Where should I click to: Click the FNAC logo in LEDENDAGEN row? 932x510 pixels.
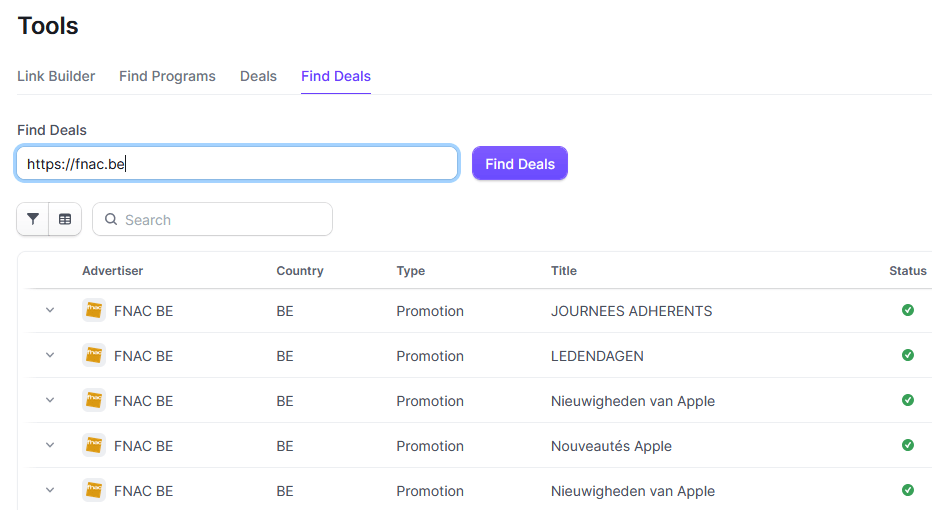94,356
